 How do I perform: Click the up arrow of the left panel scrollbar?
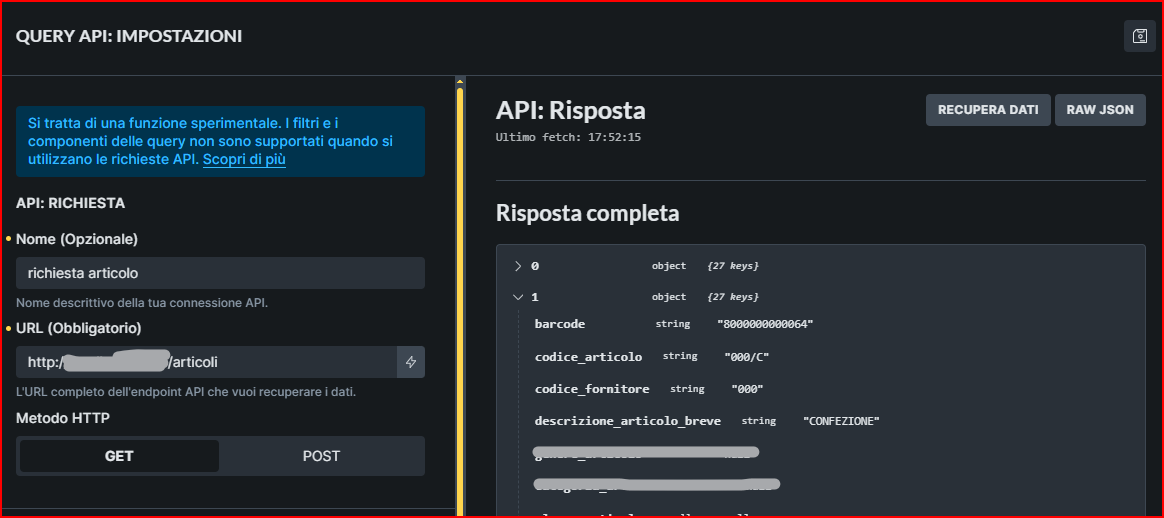point(460,82)
